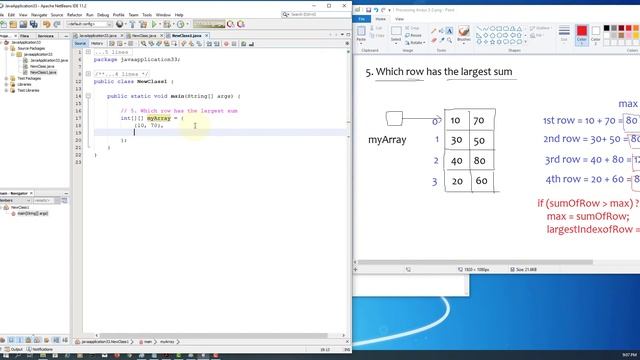
Task: Open the Refactor menu in NetBeans
Action: [74, 15]
